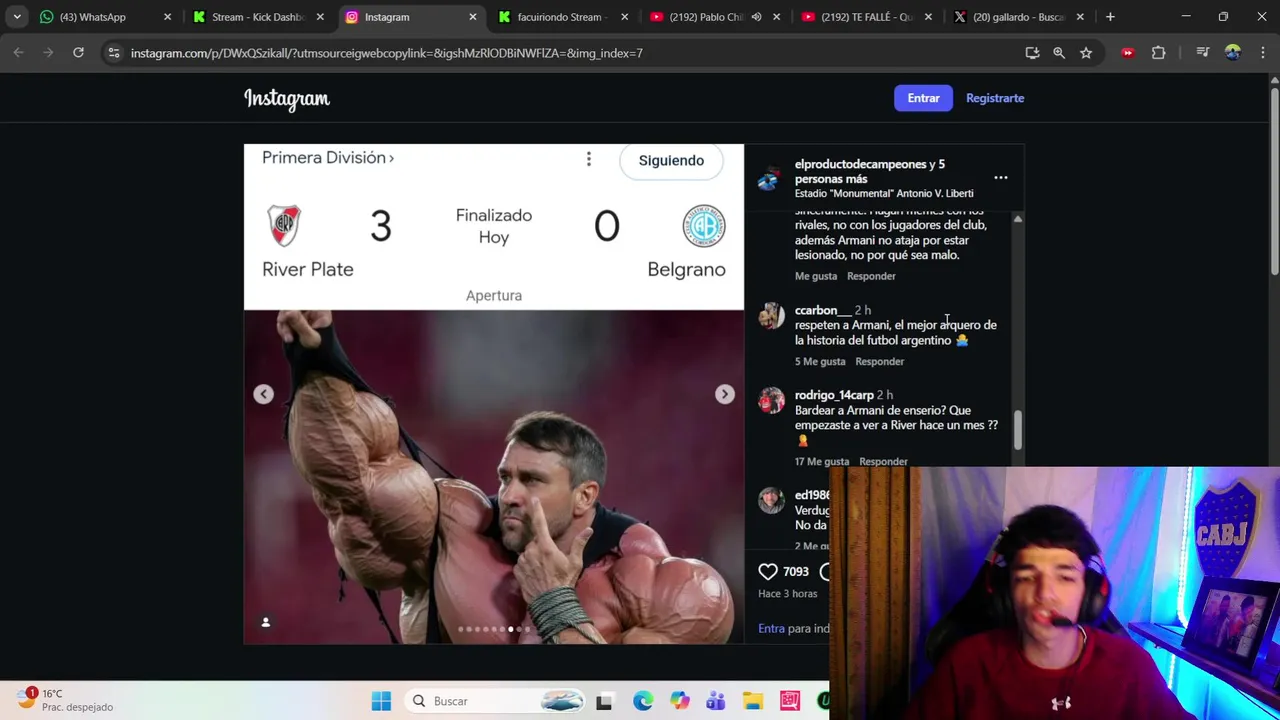
Task: Click the Instagram logo
Action: point(287,98)
